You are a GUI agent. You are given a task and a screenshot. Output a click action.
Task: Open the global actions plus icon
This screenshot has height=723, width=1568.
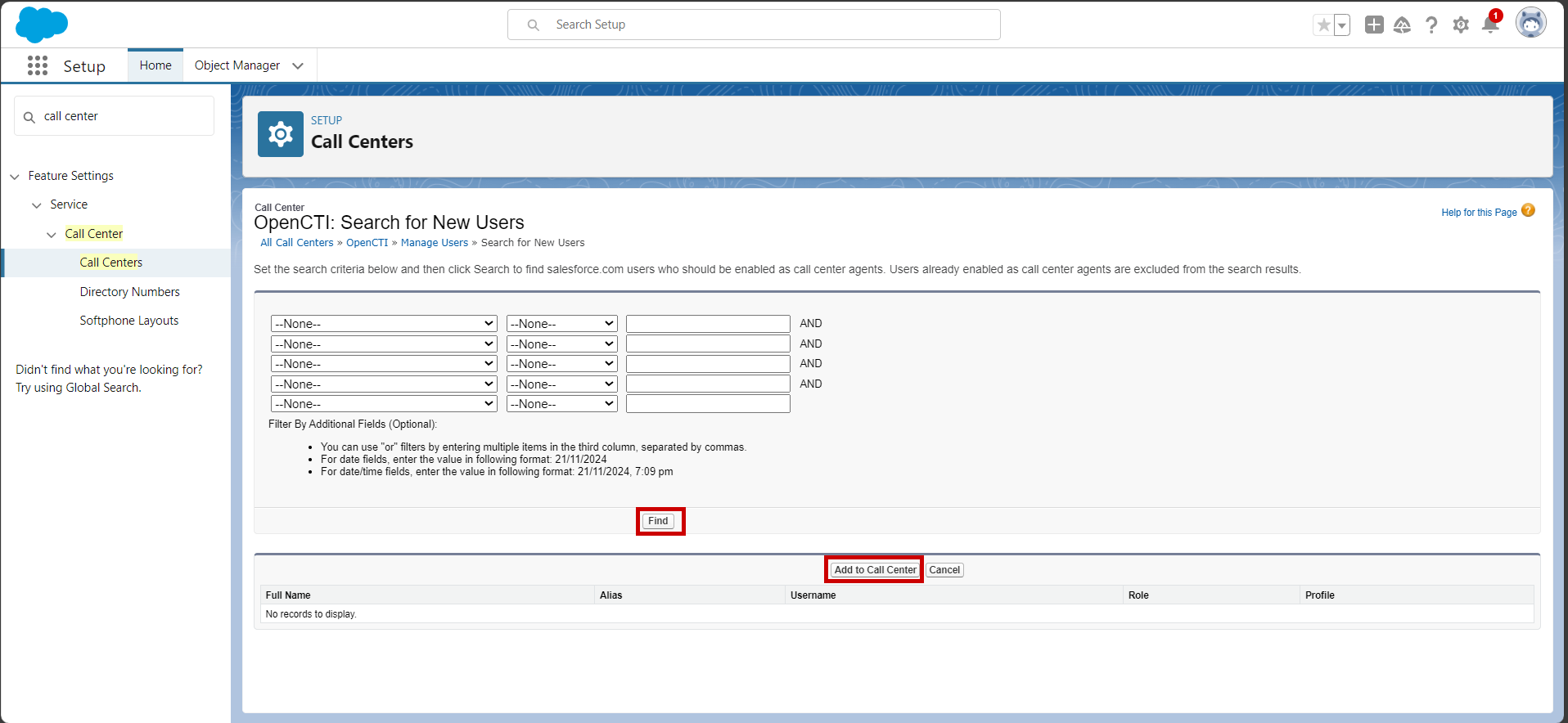(x=1374, y=25)
